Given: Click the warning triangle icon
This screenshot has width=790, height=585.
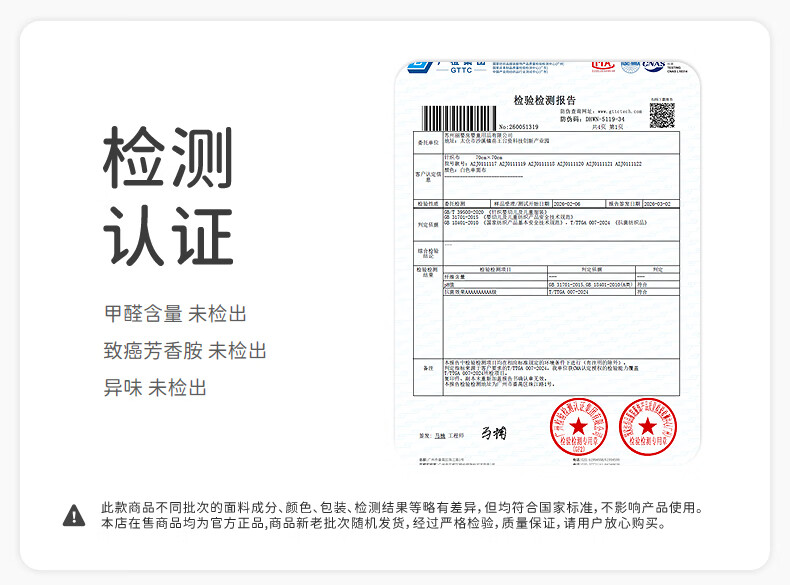Looking at the screenshot, I should pos(74,515).
